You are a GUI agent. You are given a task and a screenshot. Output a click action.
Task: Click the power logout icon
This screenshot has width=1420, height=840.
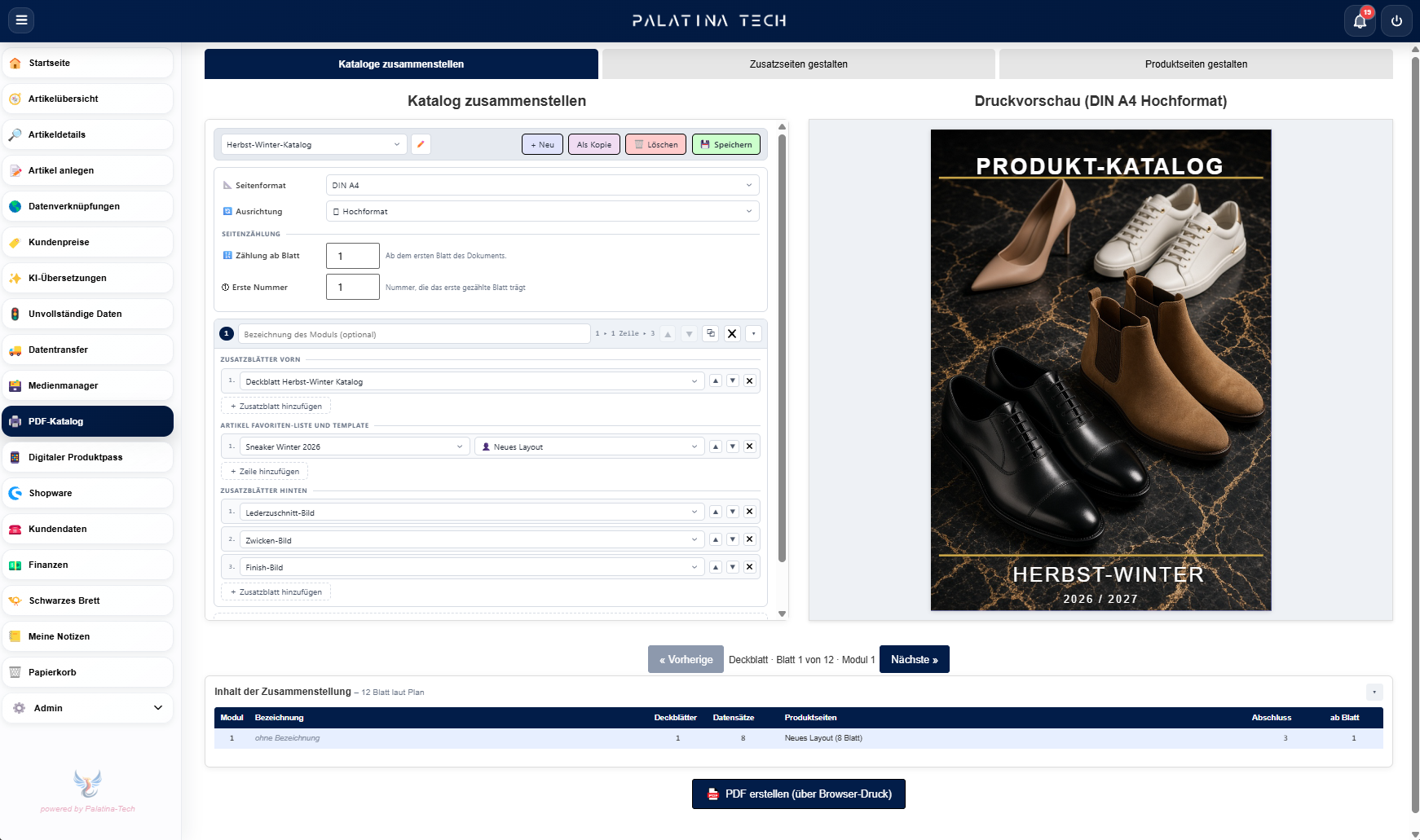pyautogui.click(x=1396, y=21)
